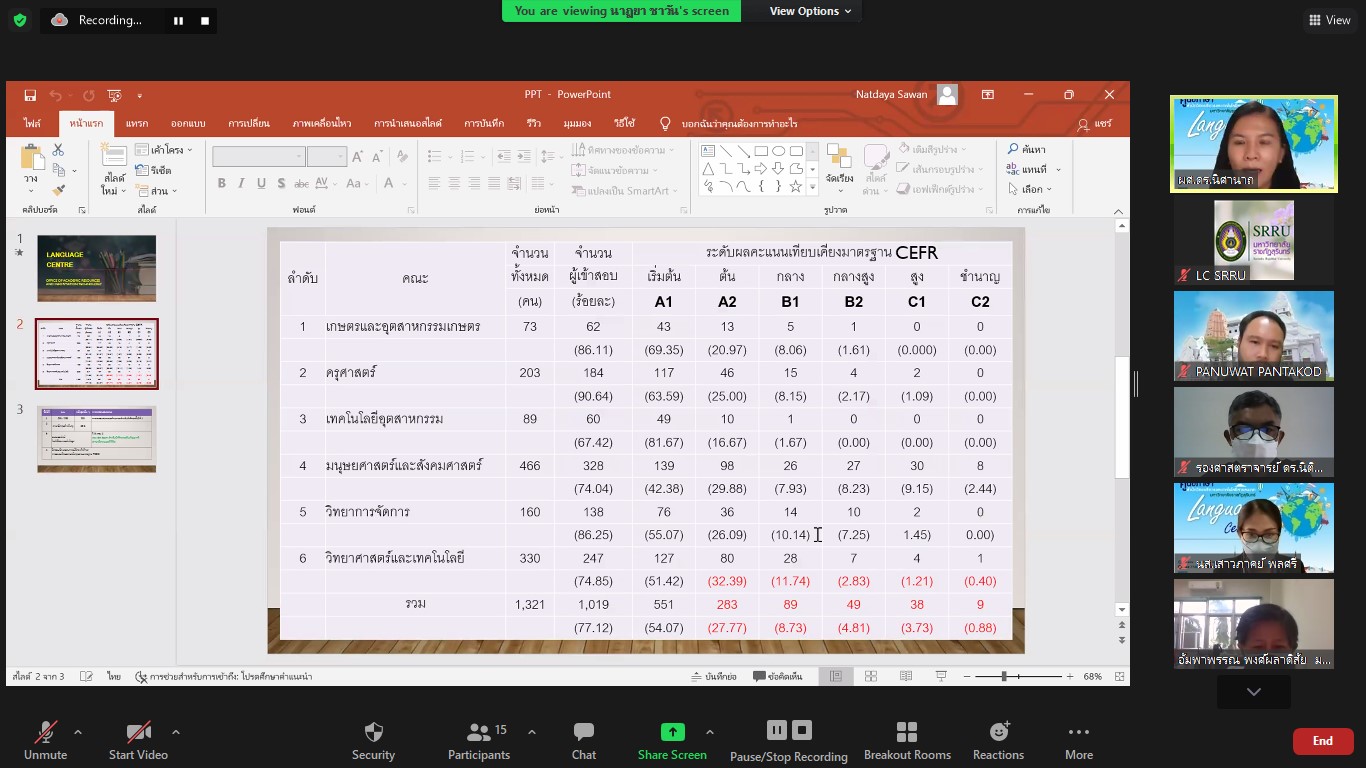Change layout with View button
The width and height of the screenshot is (1366, 768).
coord(1329,20)
